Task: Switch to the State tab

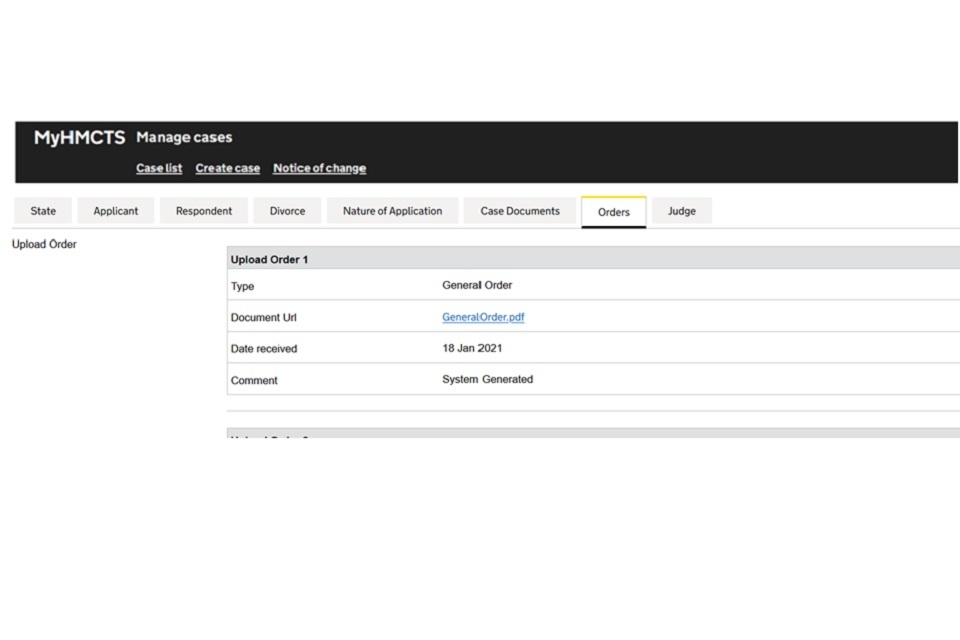Action: 43,211
